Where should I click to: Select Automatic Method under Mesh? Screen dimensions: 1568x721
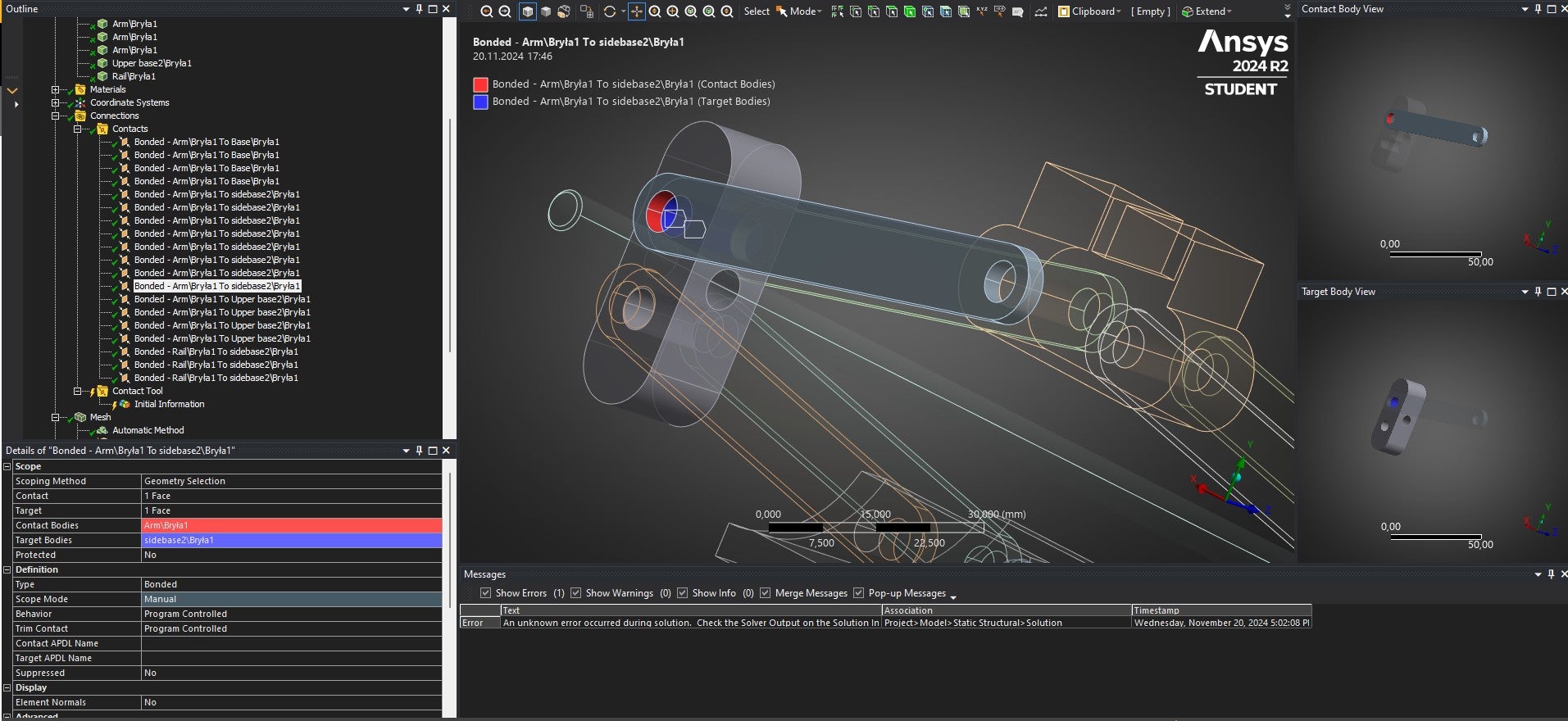pyautogui.click(x=148, y=430)
